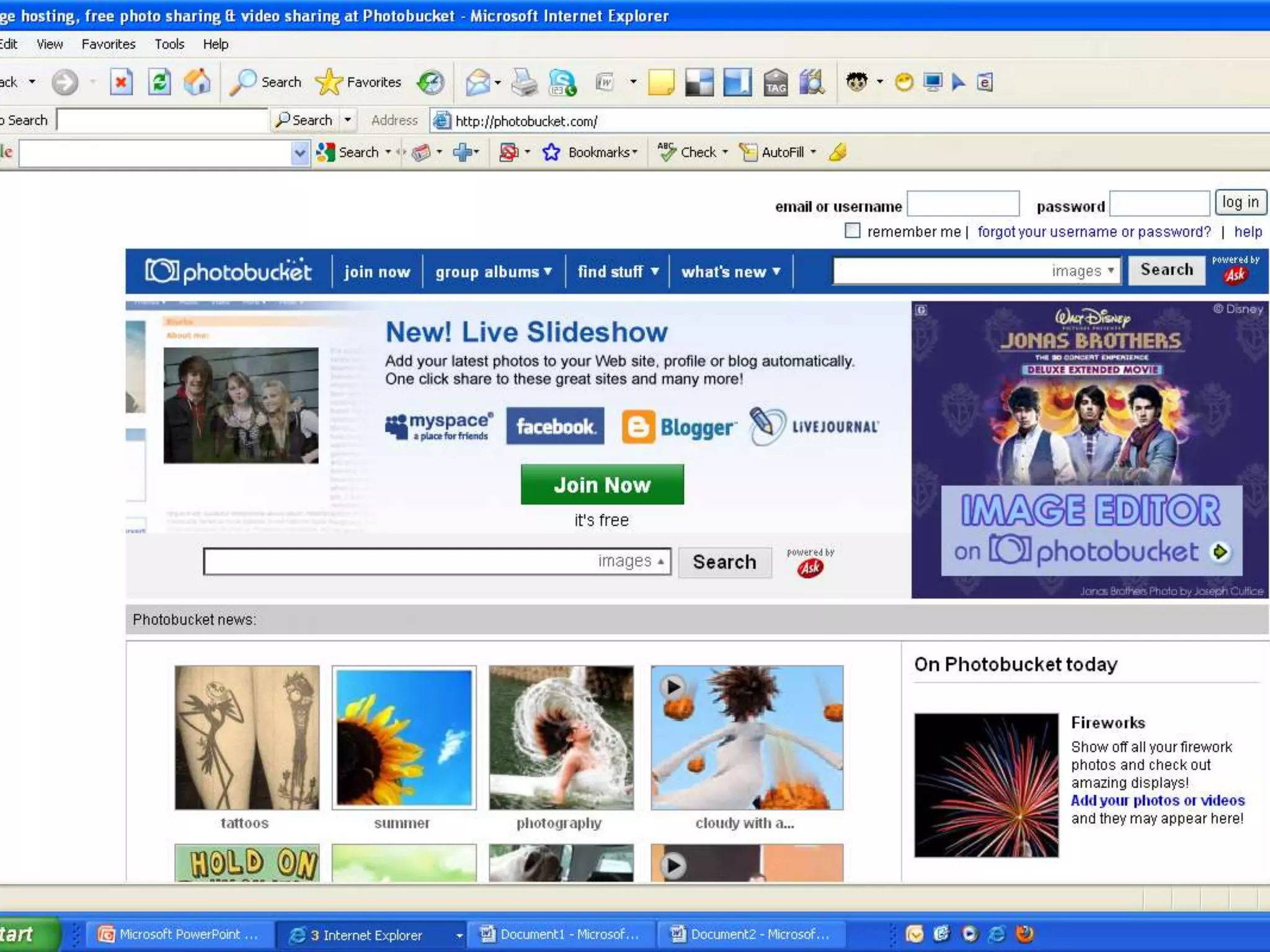Image resolution: width=1270 pixels, height=952 pixels.
Task: Click the Google toolbar Bookmarks star
Action: [x=551, y=152]
